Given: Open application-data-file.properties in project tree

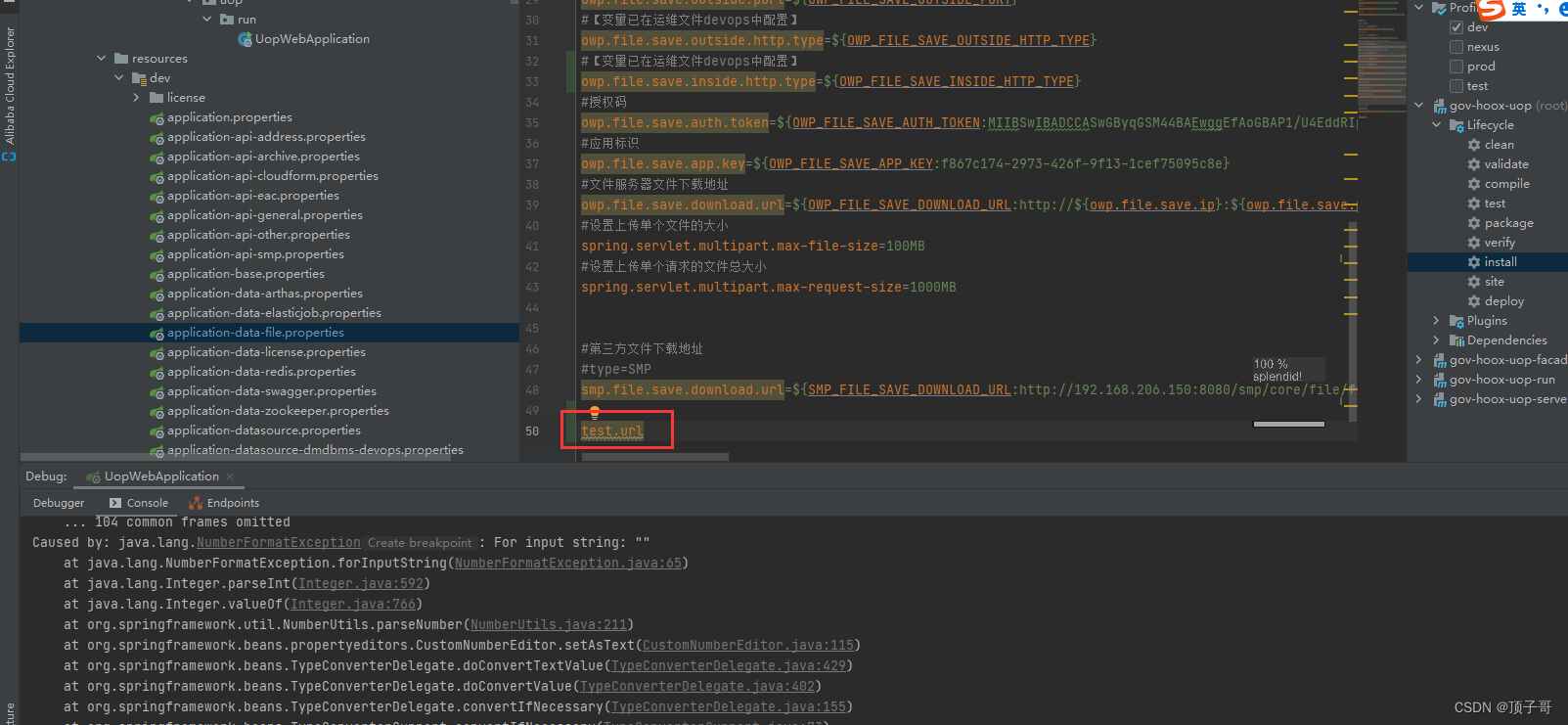Looking at the screenshot, I should (x=255, y=333).
